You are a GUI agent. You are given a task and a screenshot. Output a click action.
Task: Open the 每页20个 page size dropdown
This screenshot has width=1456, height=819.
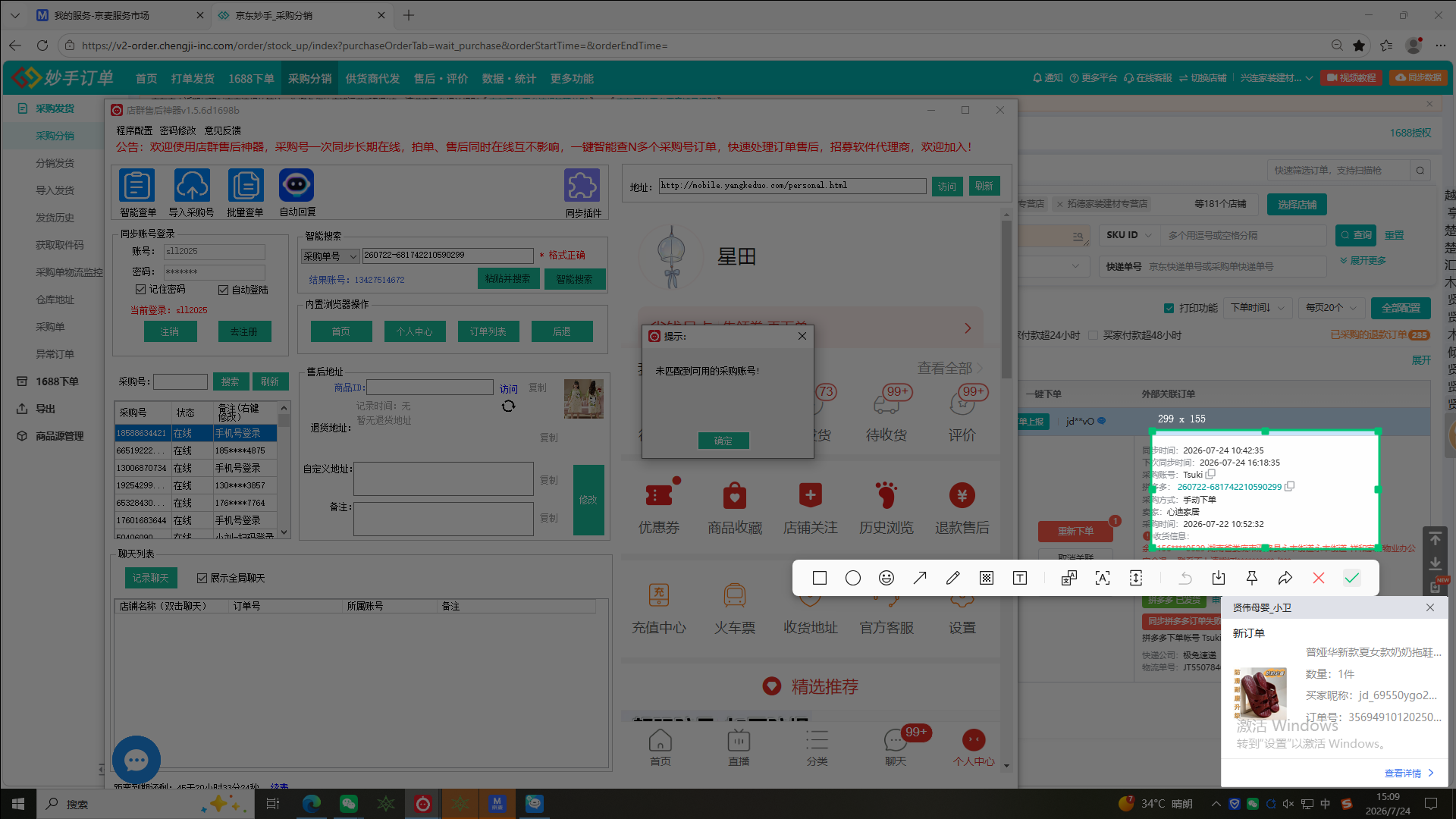(1331, 308)
